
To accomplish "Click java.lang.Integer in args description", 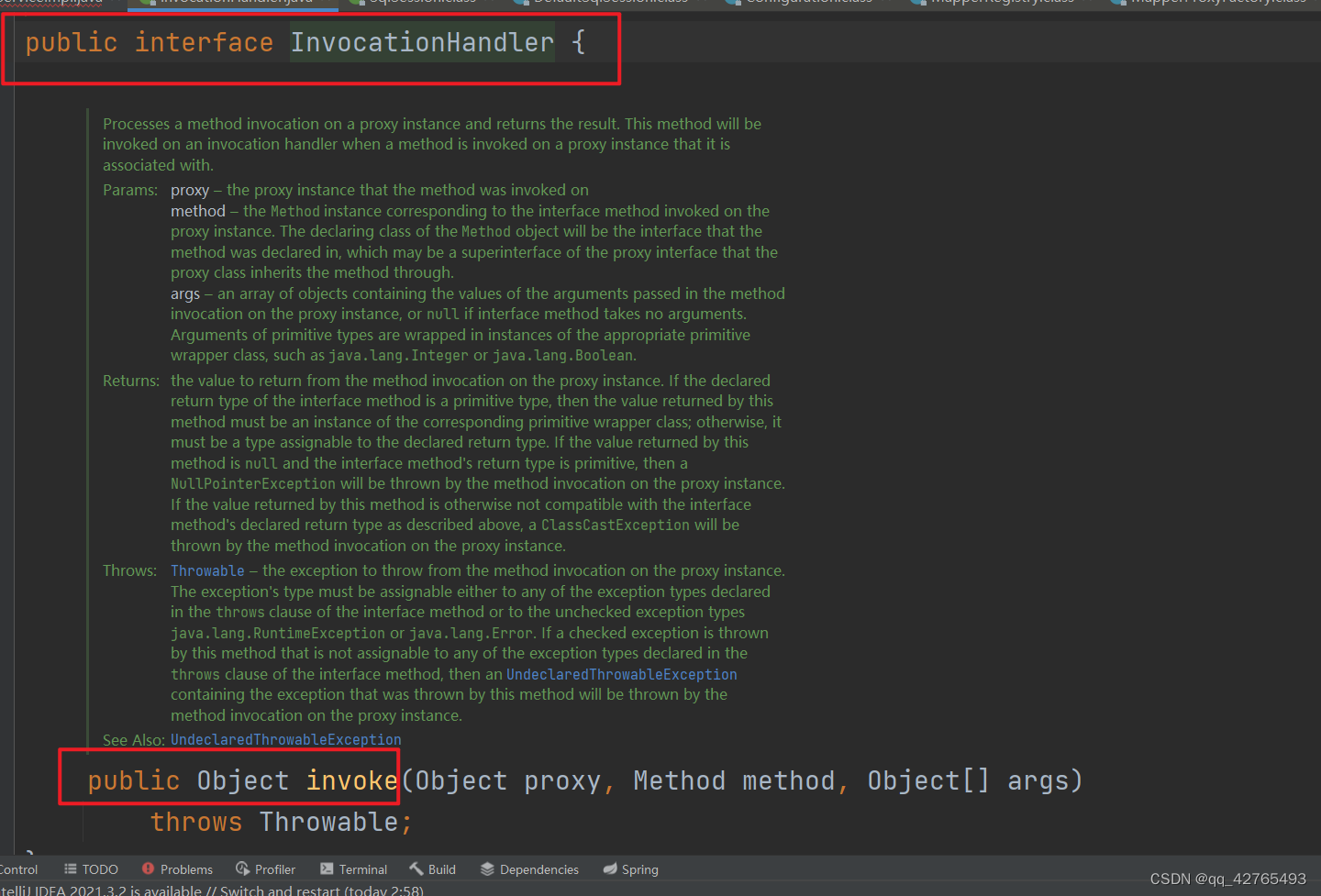I will point(398,355).
